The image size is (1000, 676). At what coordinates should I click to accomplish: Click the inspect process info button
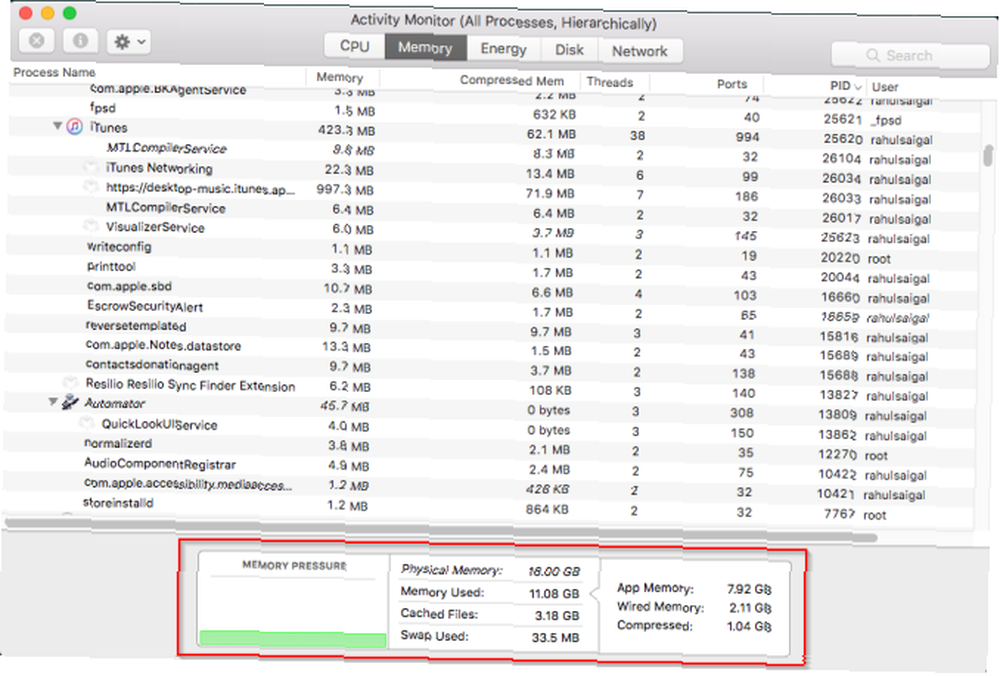[x=80, y=41]
